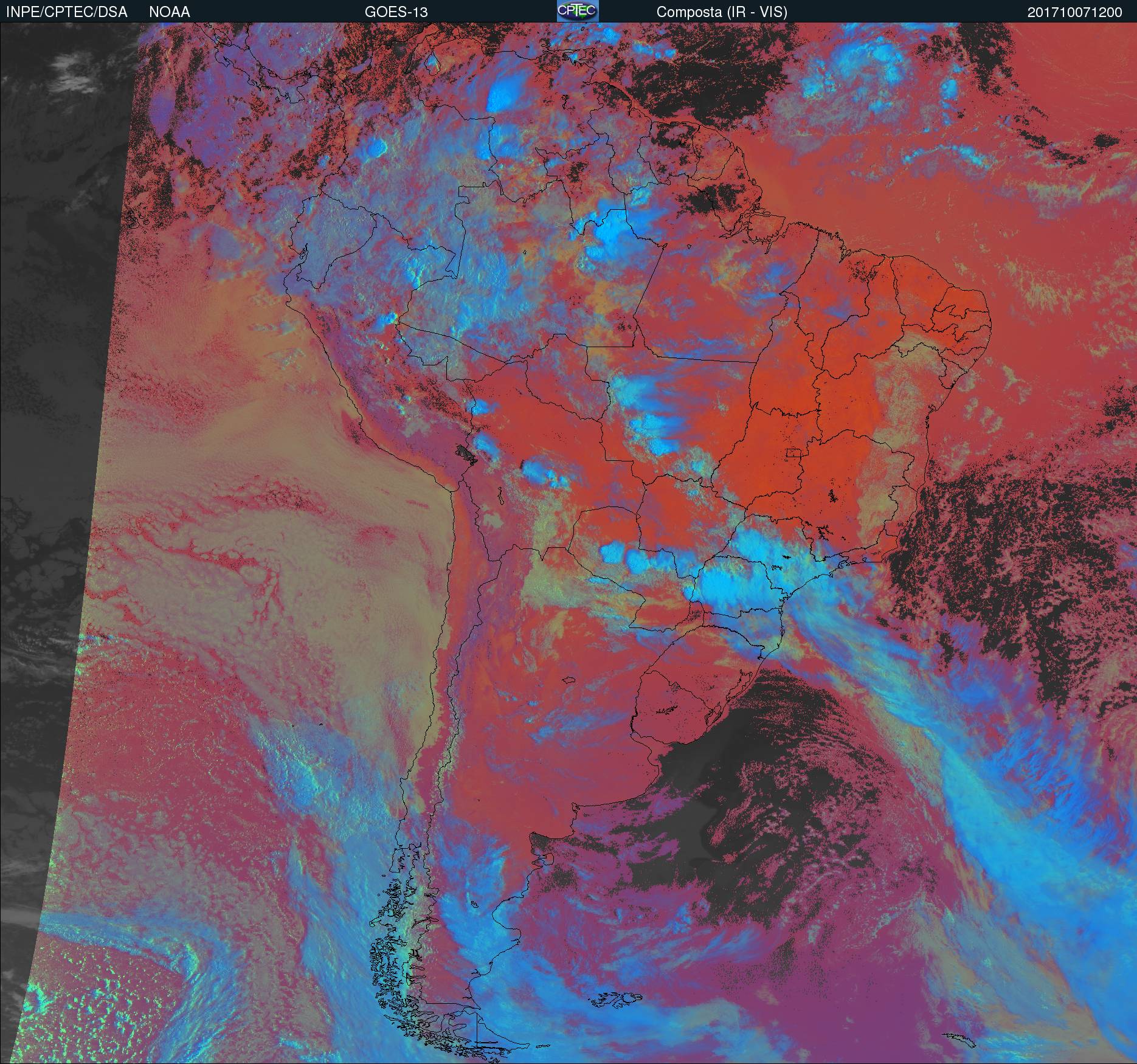Click the NOAA label in header
This screenshot has height=1064, width=1137.
pyautogui.click(x=169, y=12)
